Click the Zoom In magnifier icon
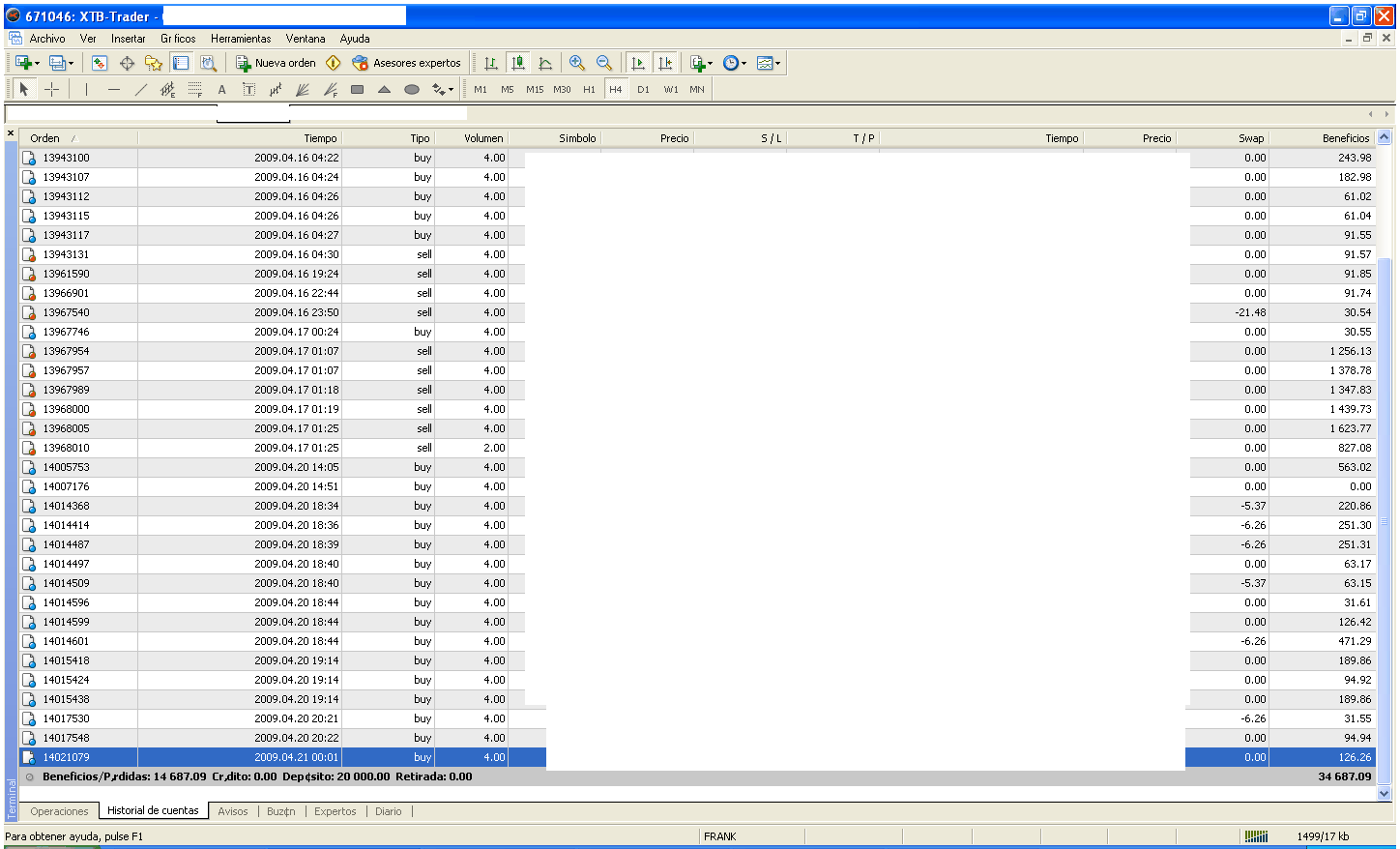The image size is (1400, 849). click(x=577, y=63)
